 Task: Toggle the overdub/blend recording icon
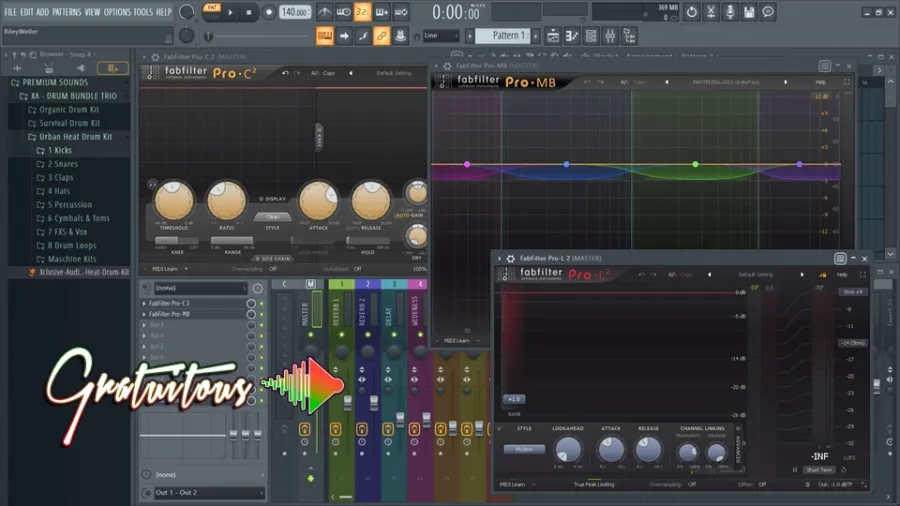coord(381,12)
